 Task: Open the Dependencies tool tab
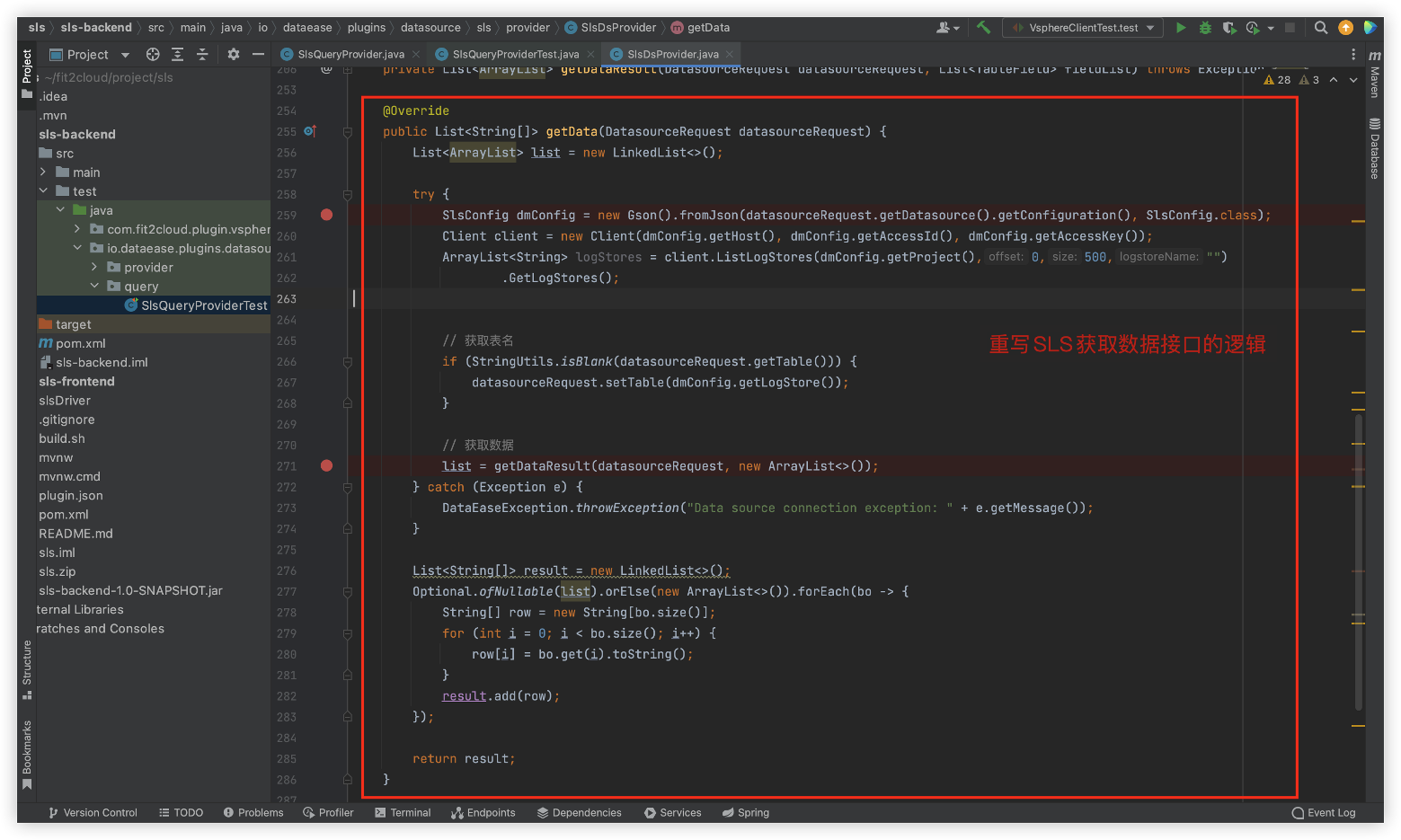tap(579, 813)
